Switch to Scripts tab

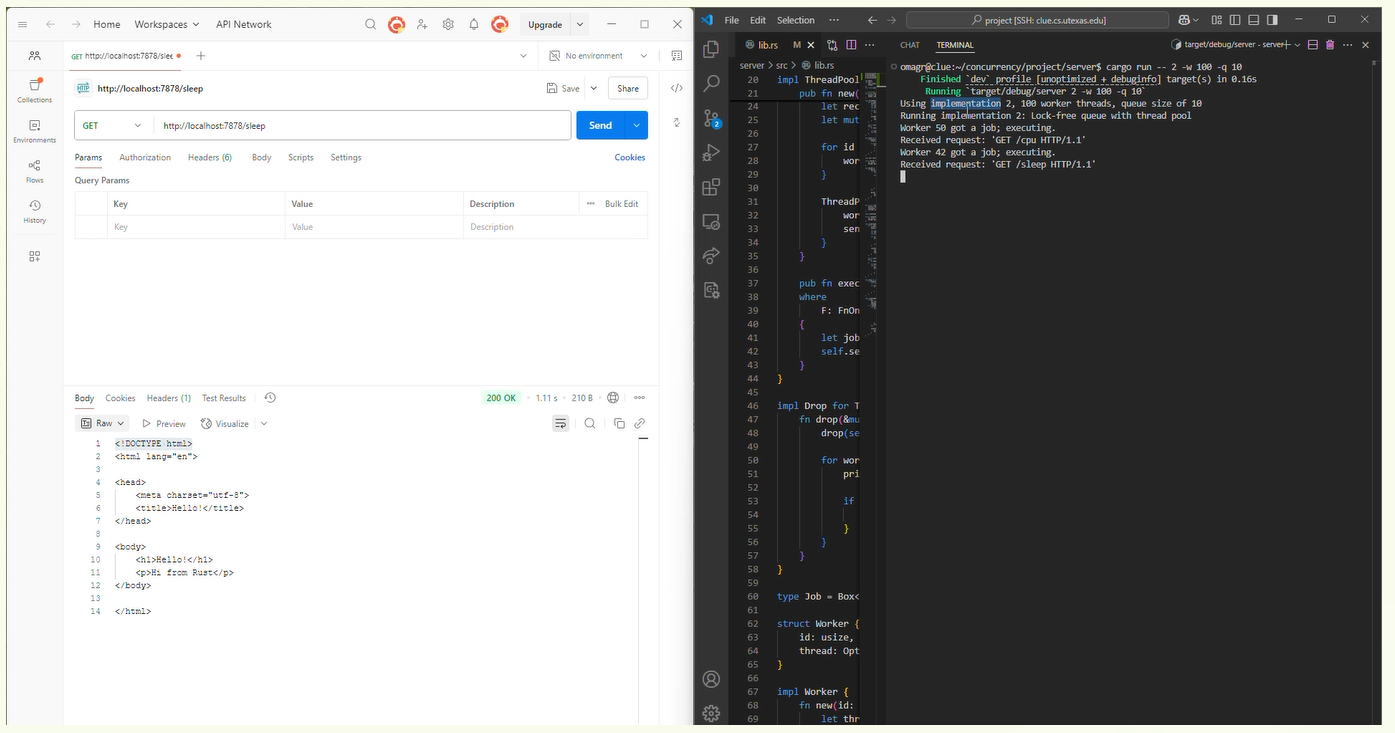[x=301, y=157]
